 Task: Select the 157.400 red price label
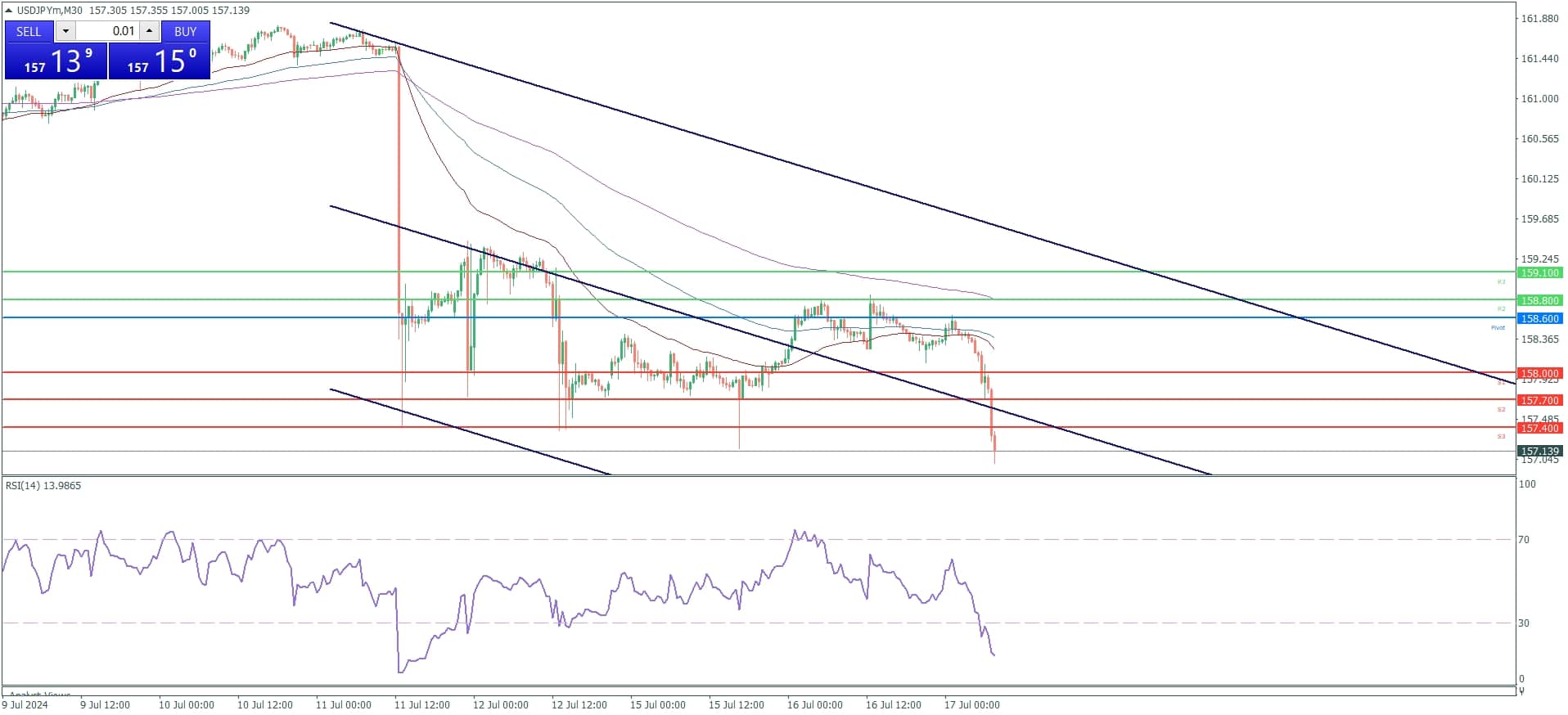tap(1539, 428)
